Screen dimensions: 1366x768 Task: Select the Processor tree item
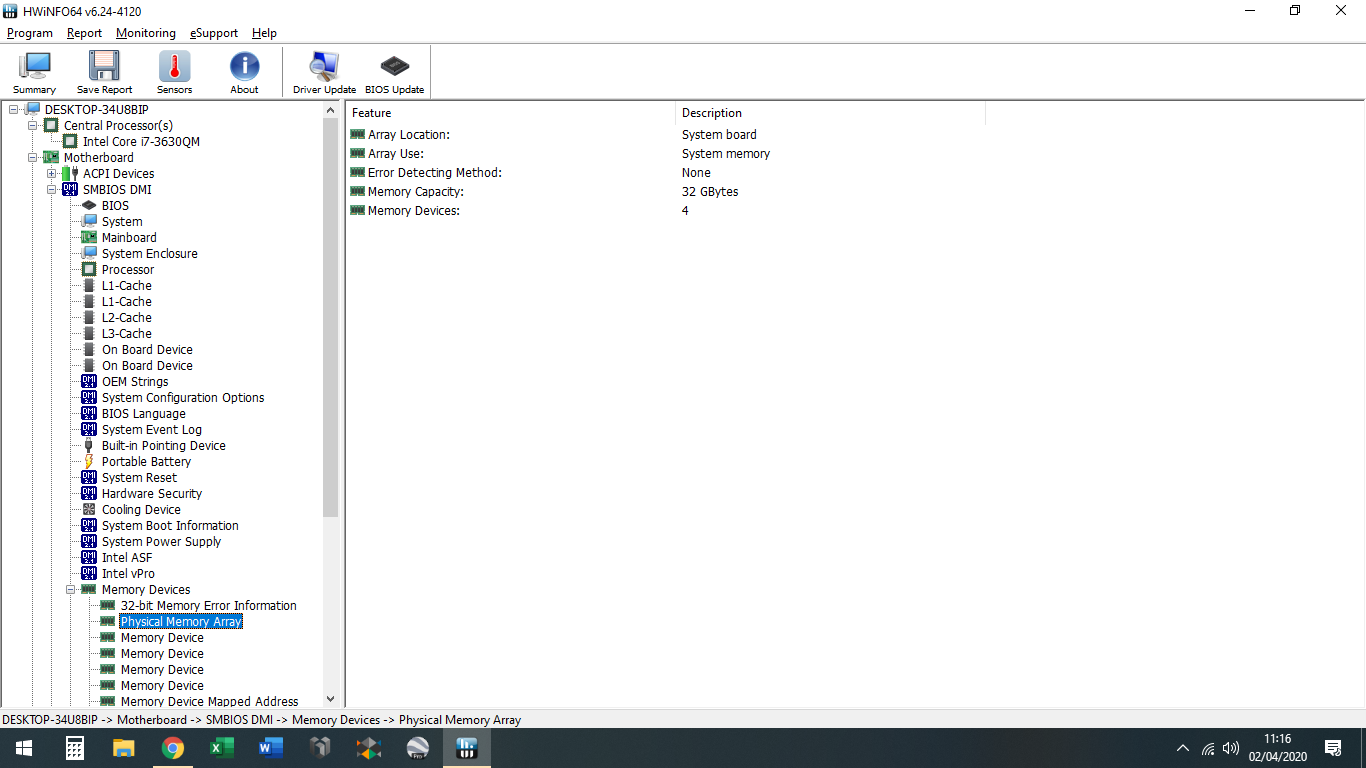128,269
